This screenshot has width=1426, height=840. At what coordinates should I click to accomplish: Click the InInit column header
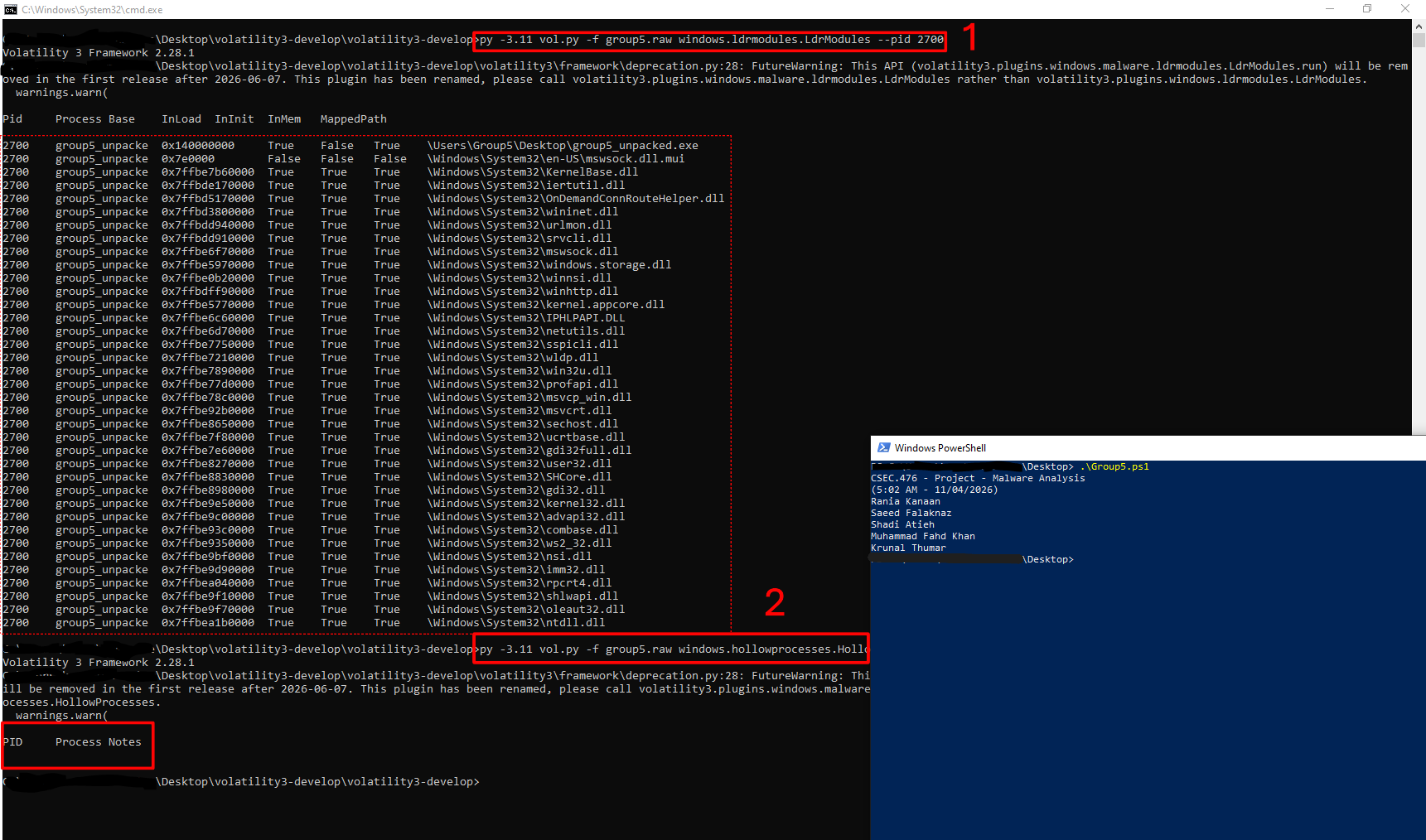234,119
